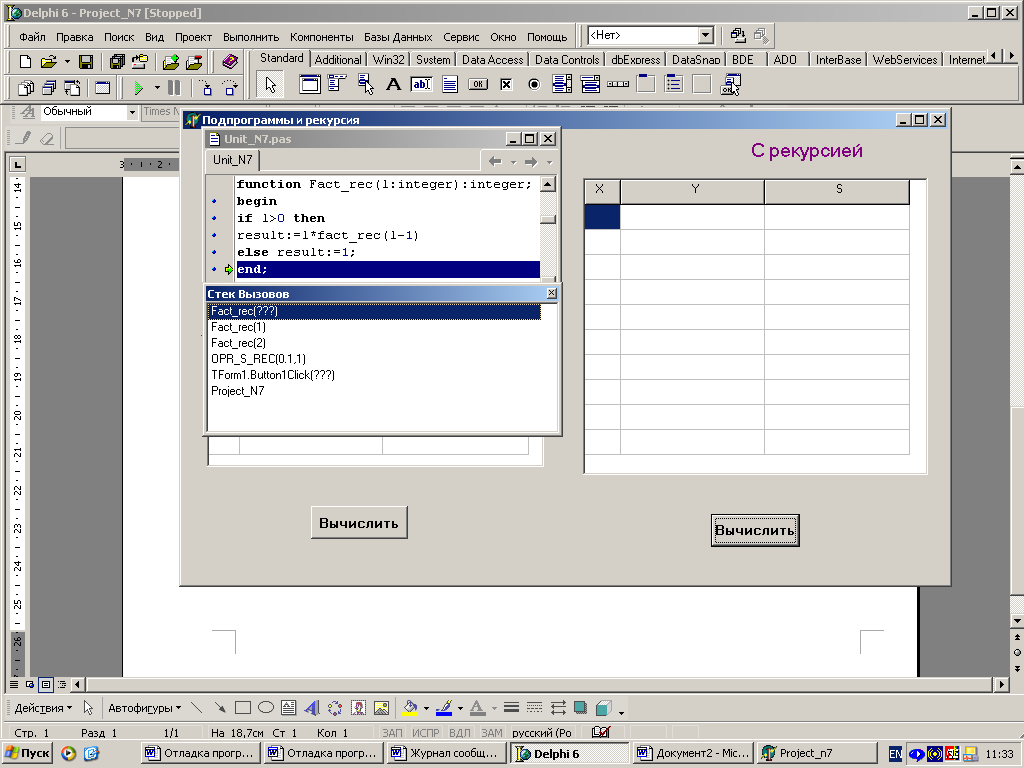1024x768 pixels.
Task: Click the code editor vertical scrollbar thumb
Action: click(548, 219)
